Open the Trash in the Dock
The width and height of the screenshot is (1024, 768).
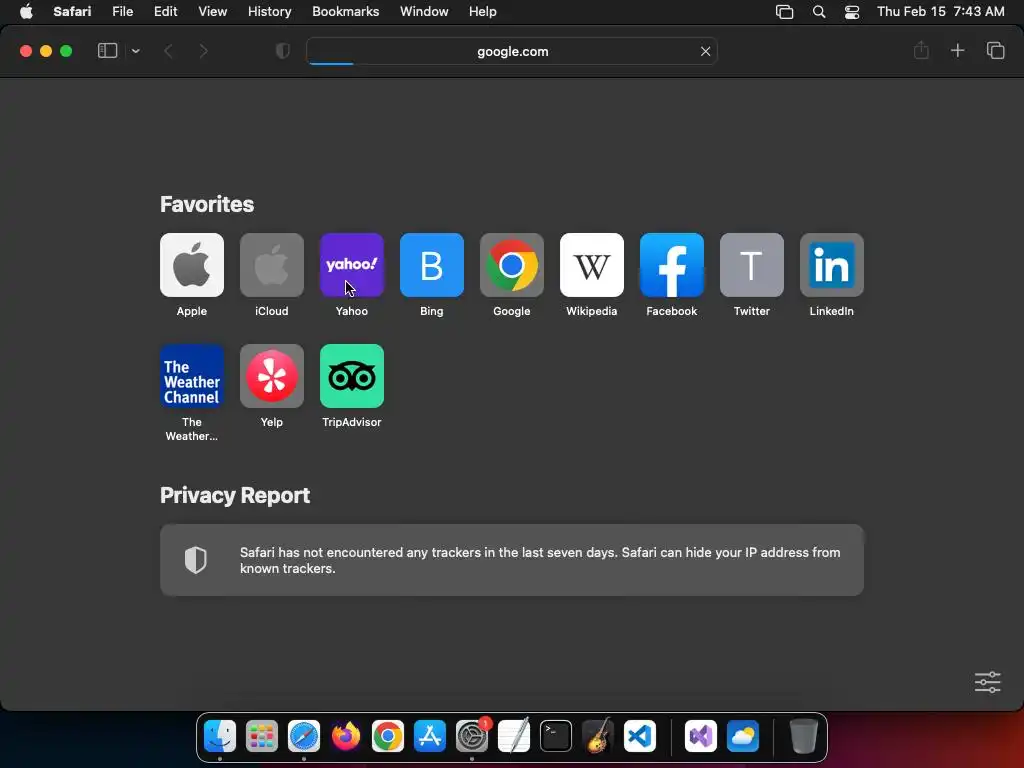coord(803,736)
